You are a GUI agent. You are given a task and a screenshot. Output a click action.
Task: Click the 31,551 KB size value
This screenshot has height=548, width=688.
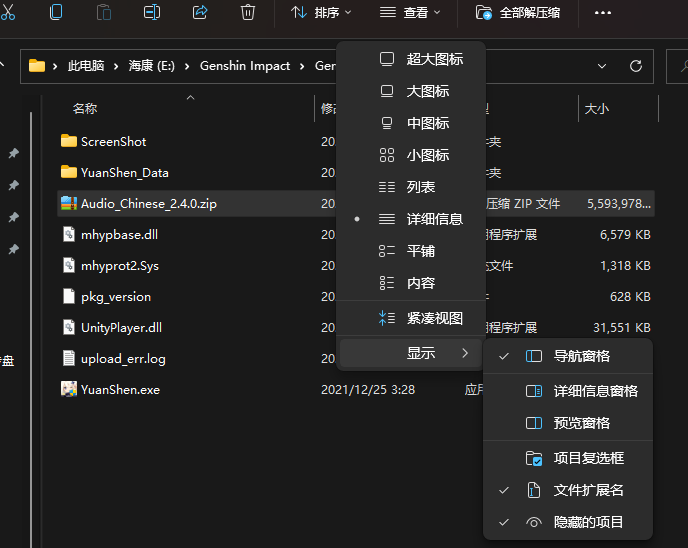click(x=622, y=328)
